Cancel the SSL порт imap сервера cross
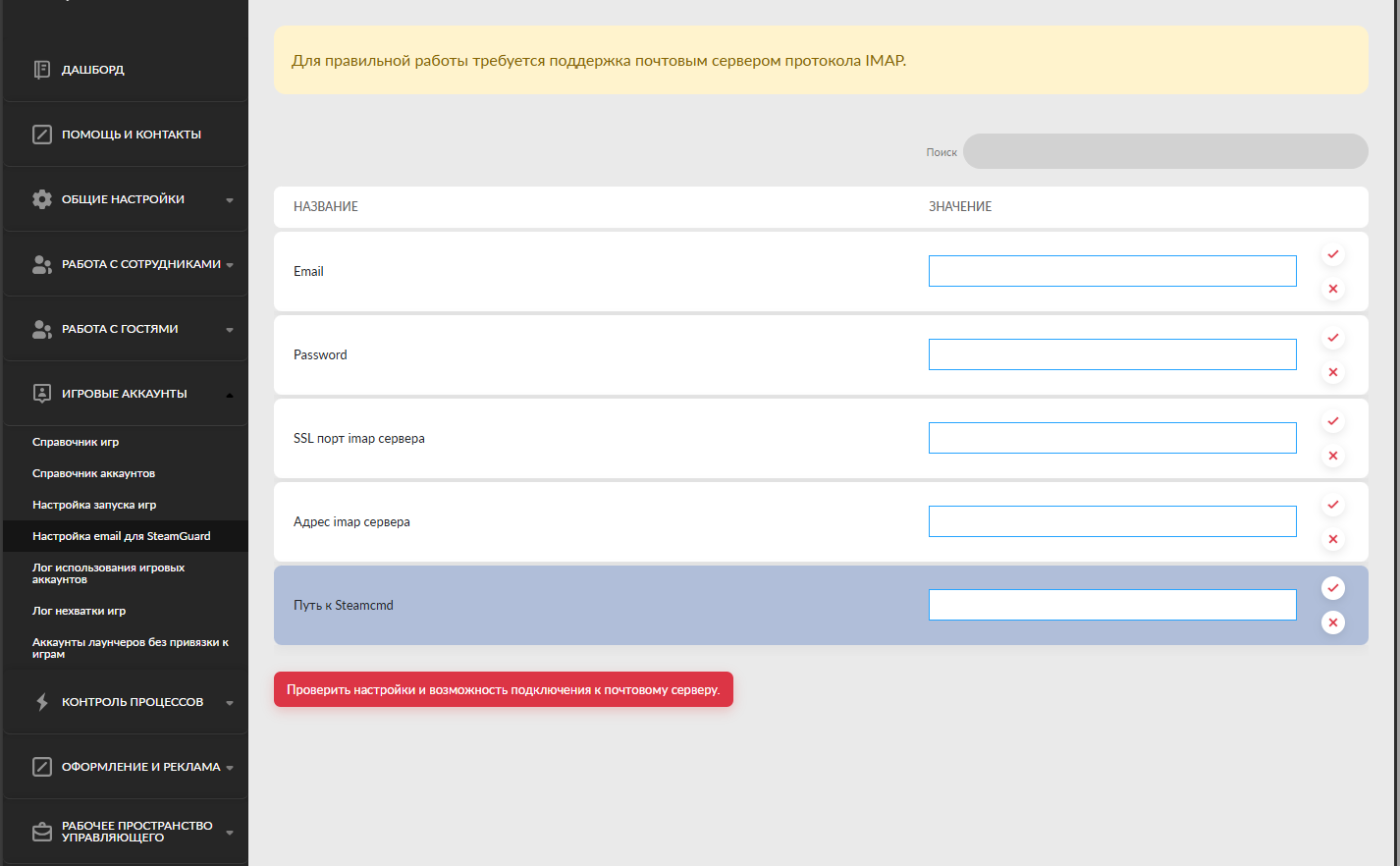 pyautogui.click(x=1333, y=456)
